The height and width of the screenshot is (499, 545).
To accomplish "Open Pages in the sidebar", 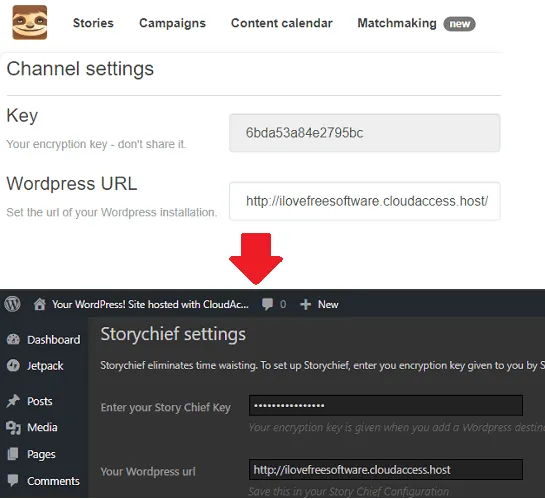I will (x=41, y=455).
